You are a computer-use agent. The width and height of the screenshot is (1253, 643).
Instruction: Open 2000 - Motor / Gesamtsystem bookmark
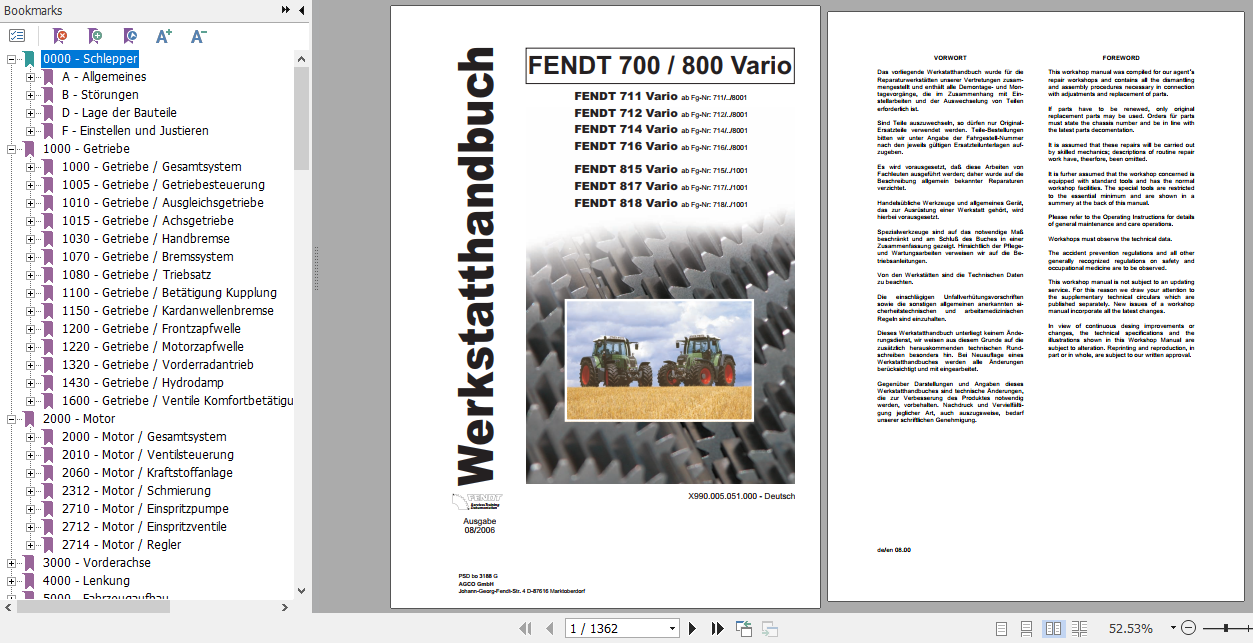click(x=143, y=437)
